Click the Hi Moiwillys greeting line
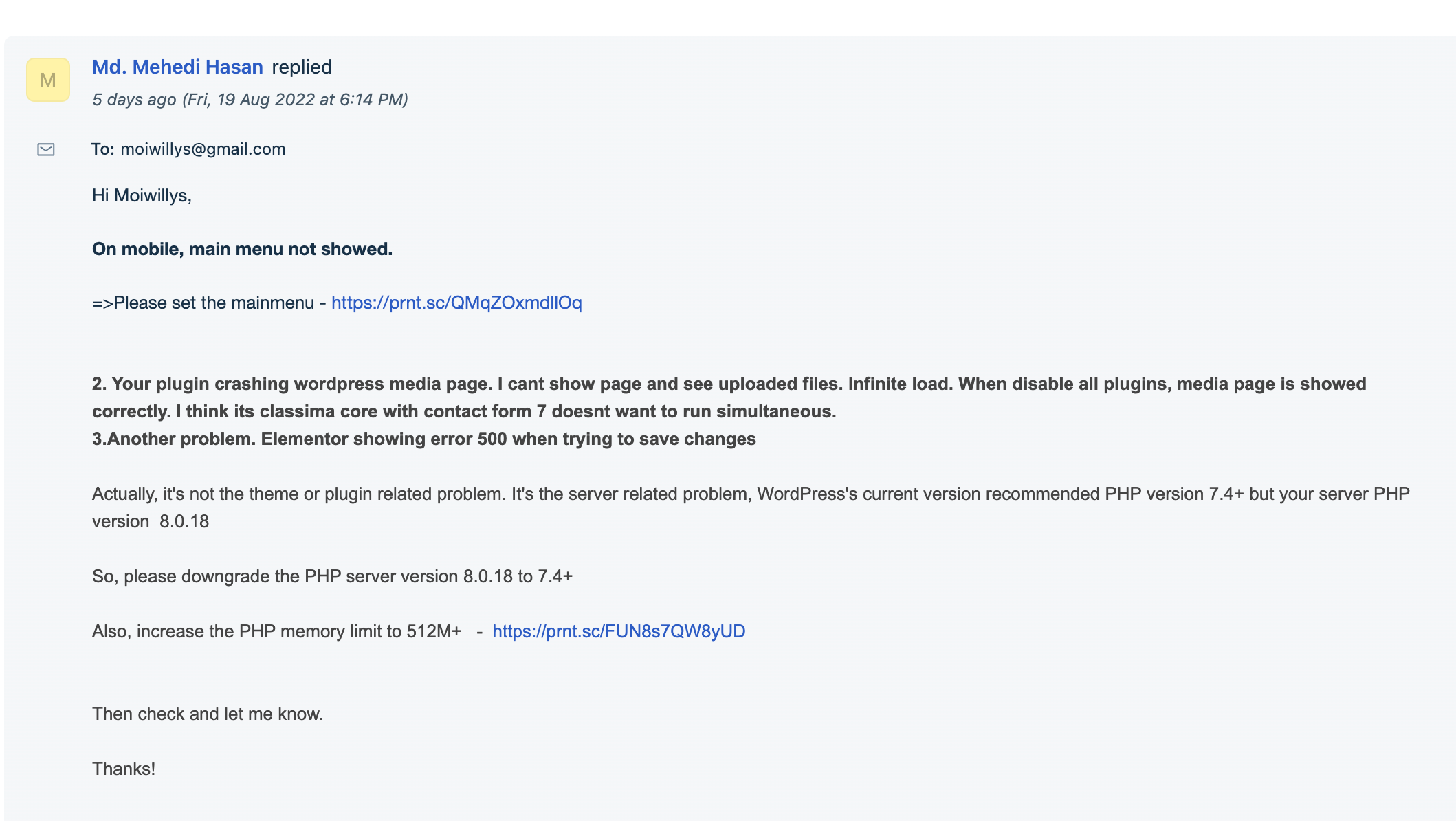Viewport: 1456px width, 821px height. [x=142, y=195]
